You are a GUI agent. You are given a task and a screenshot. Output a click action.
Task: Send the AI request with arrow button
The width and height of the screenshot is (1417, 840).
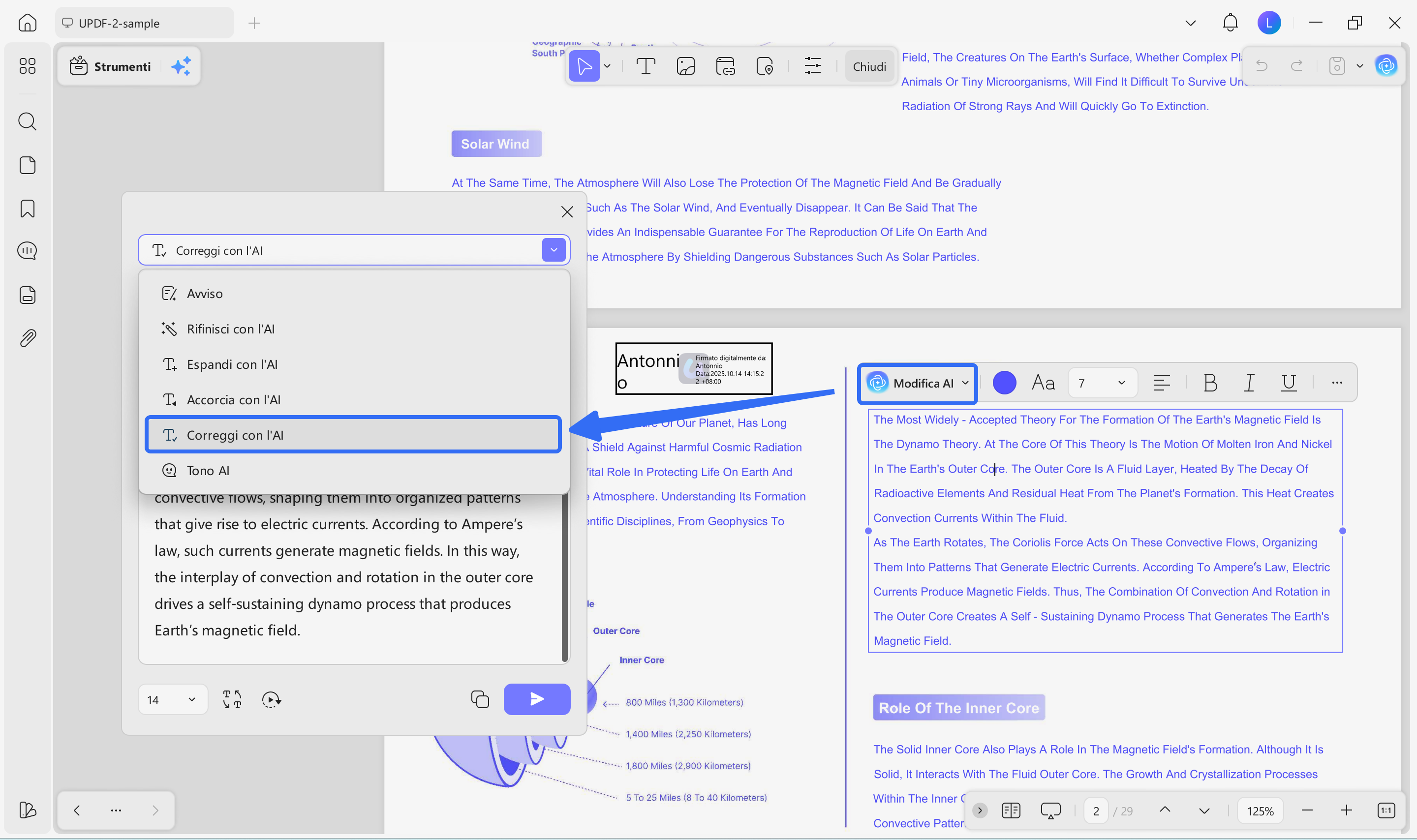[537, 699]
